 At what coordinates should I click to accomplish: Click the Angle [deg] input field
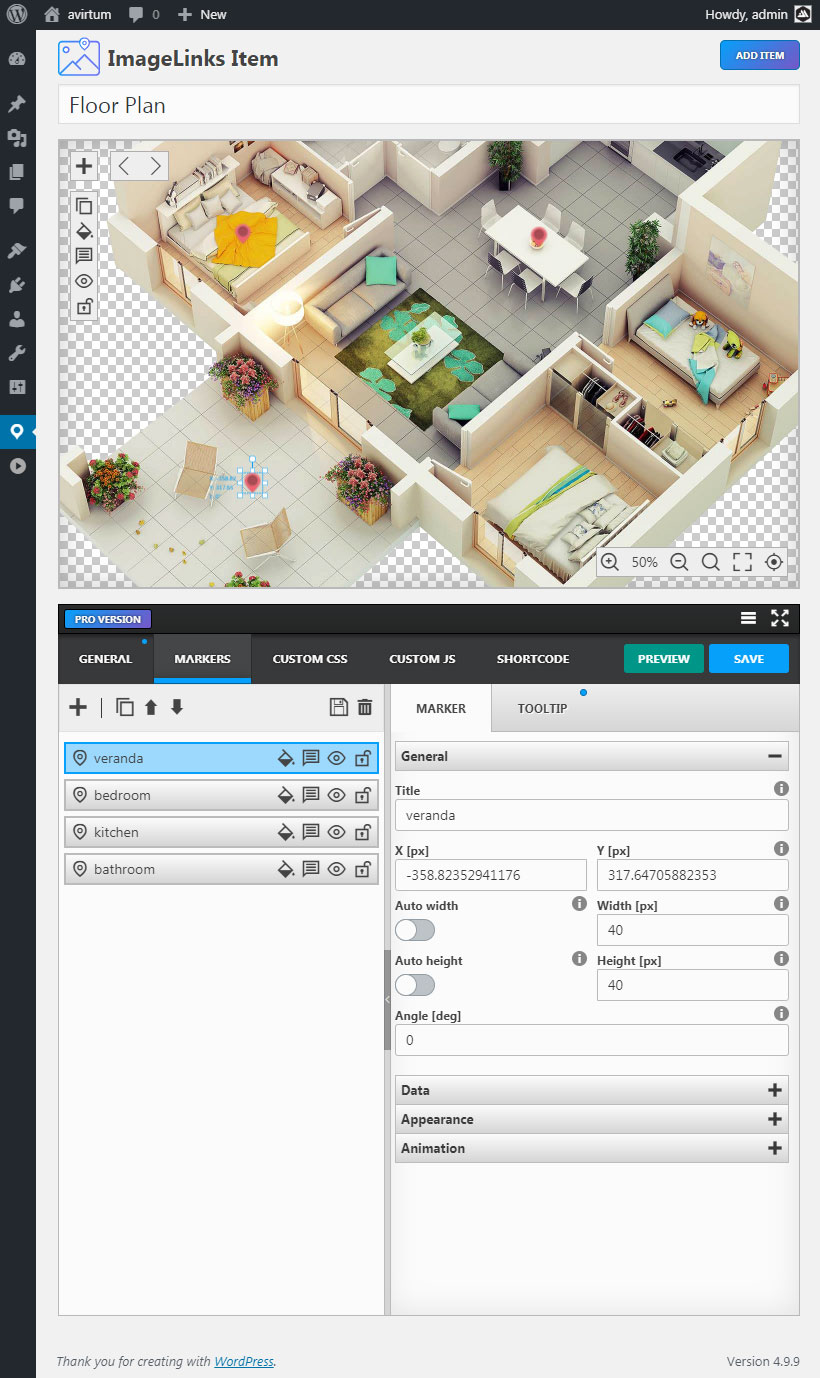tap(592, 1040)
